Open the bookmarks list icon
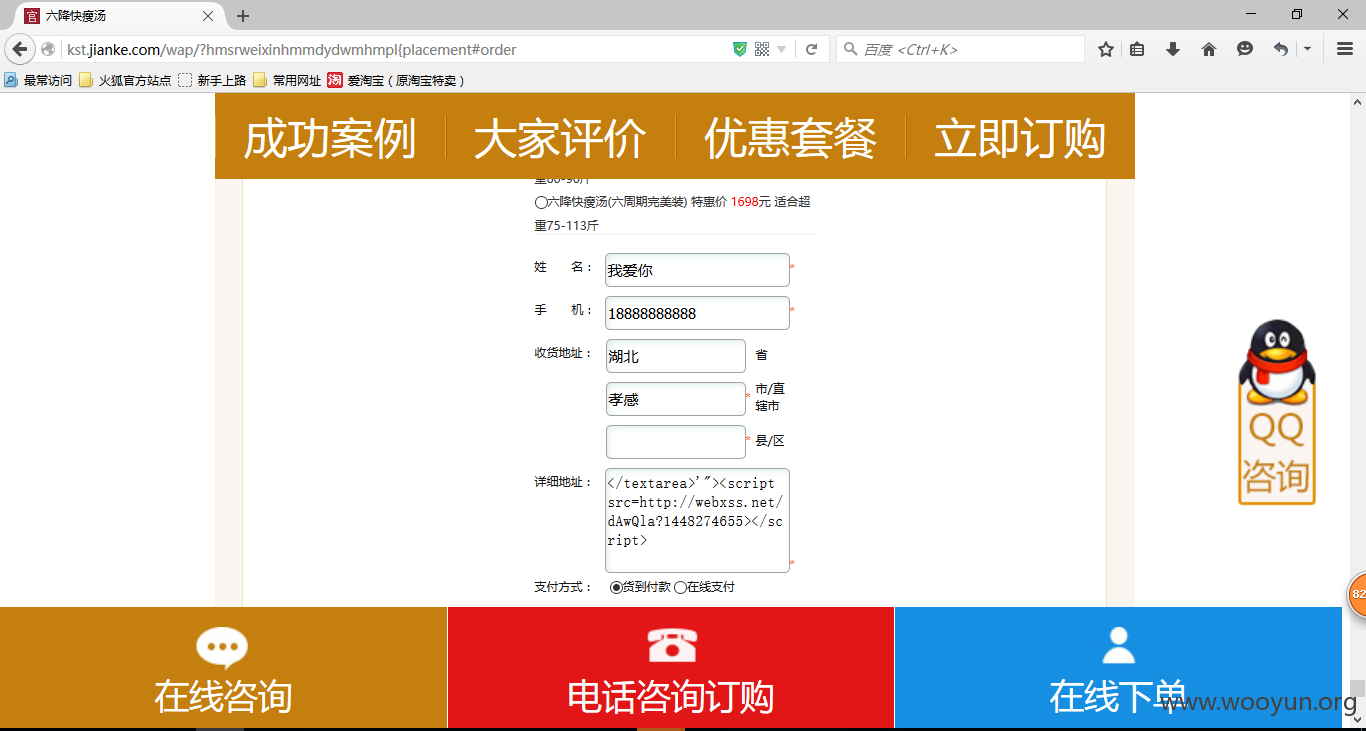Screen dimensions: 1366x731 pos(1137,49)
